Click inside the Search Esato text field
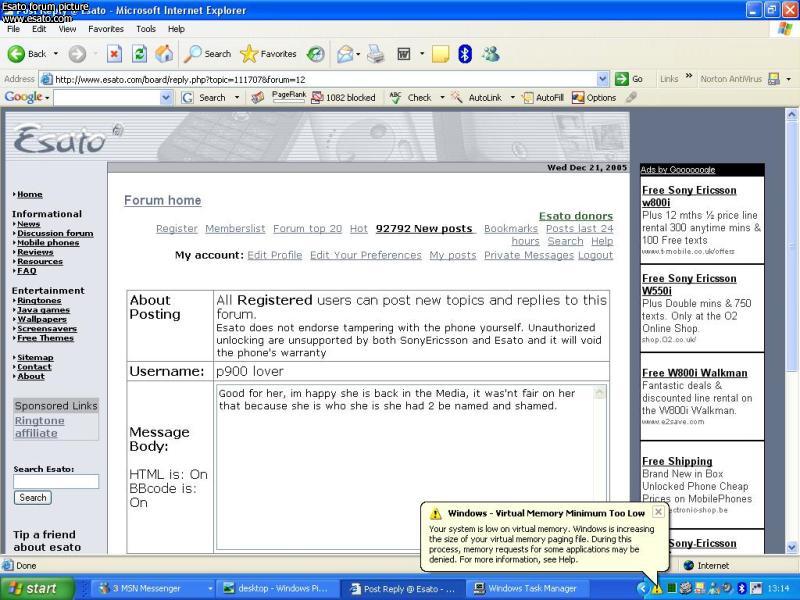Image resolution: width=800 pixels, height=600 pixels. click(56, 481)
